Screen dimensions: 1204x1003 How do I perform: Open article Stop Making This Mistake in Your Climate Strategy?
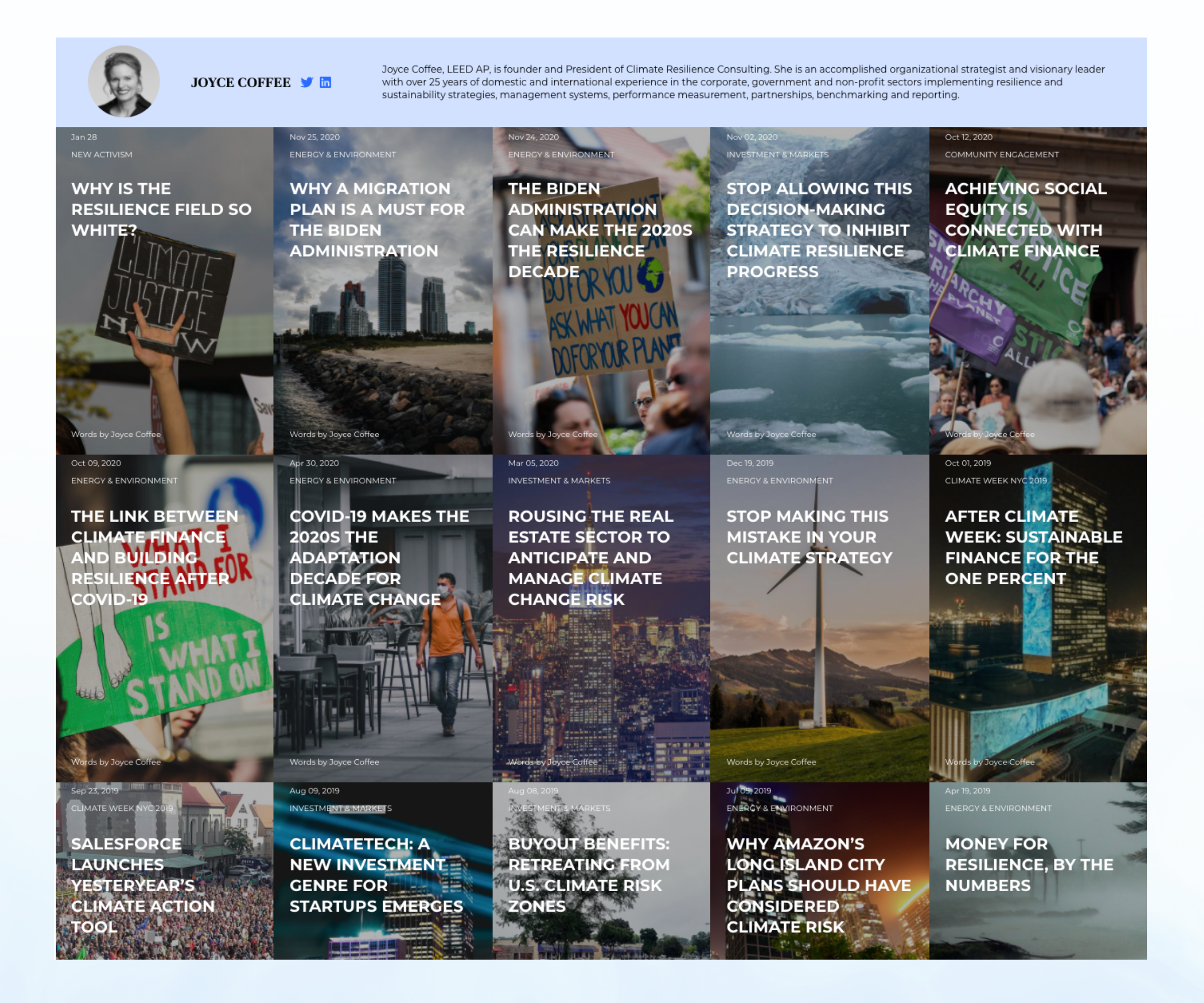click(810, 537)
